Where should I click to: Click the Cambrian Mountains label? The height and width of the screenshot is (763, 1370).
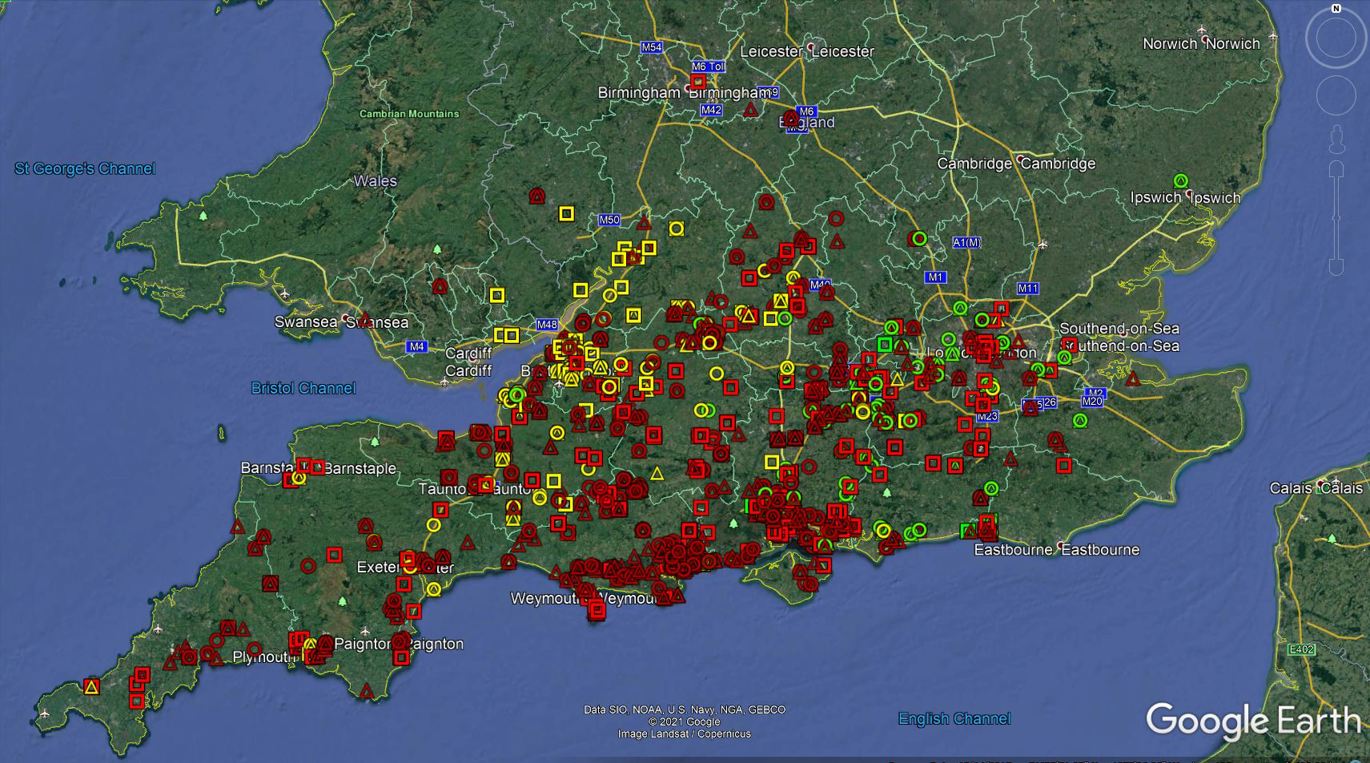(409, 114)
